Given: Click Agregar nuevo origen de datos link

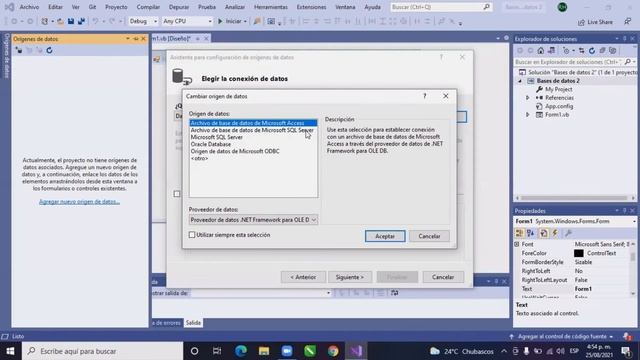Looking at the screenshot, I should click(x=79, y=202).
